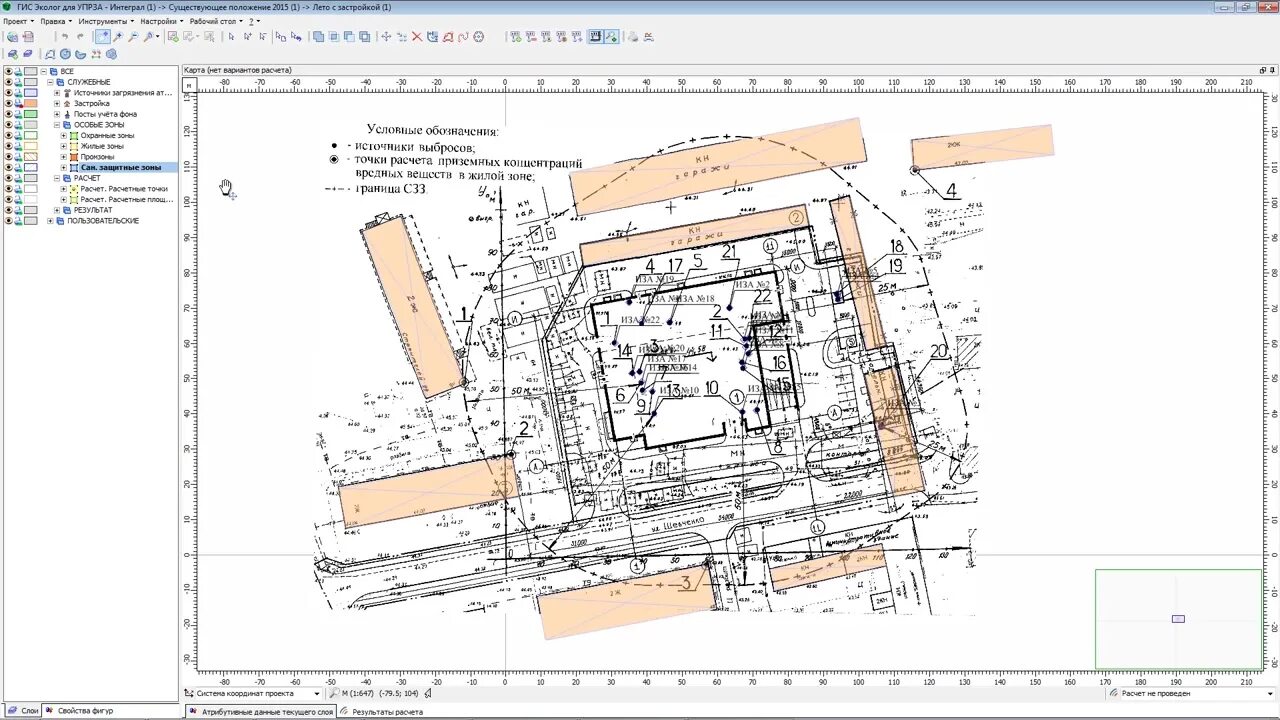Click the first blue layer icon in second toolbar row
Image resolution: width=1280 pixels, height=720 pixels.
(12, 53)
